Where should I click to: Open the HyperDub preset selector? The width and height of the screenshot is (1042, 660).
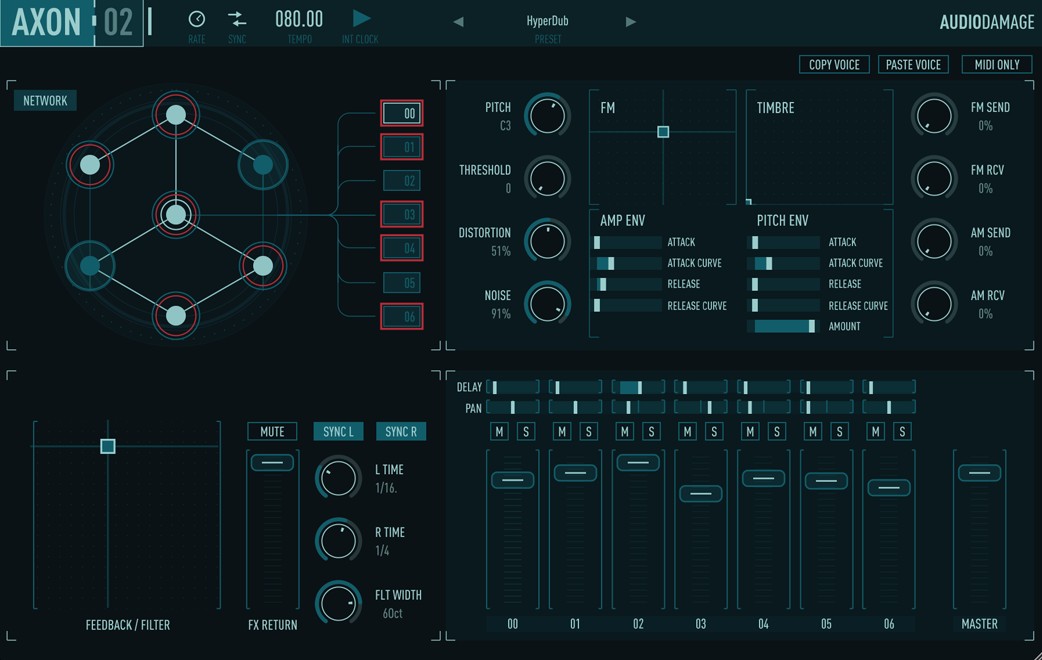pyautogui.click(x=547, y=21)
